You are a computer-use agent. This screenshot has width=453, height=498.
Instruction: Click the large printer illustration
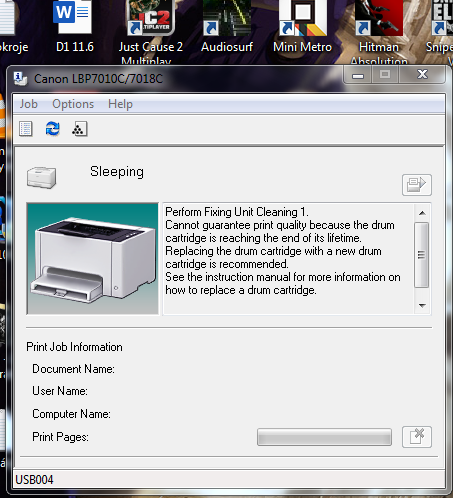pos(93,259)
